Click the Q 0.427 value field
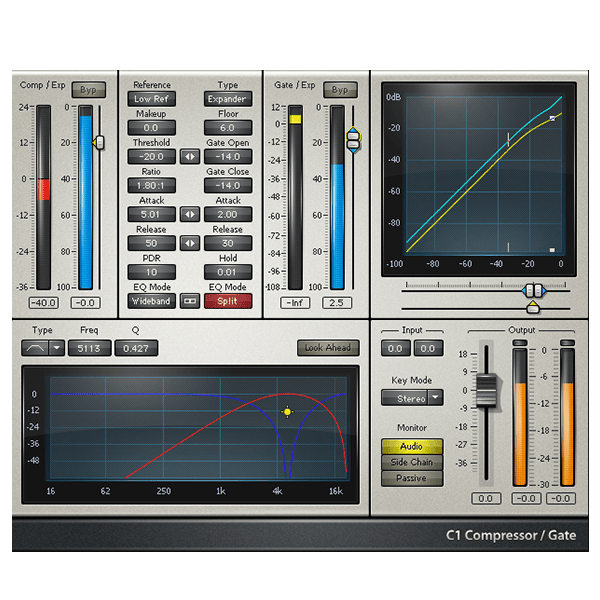 [136, 348]
